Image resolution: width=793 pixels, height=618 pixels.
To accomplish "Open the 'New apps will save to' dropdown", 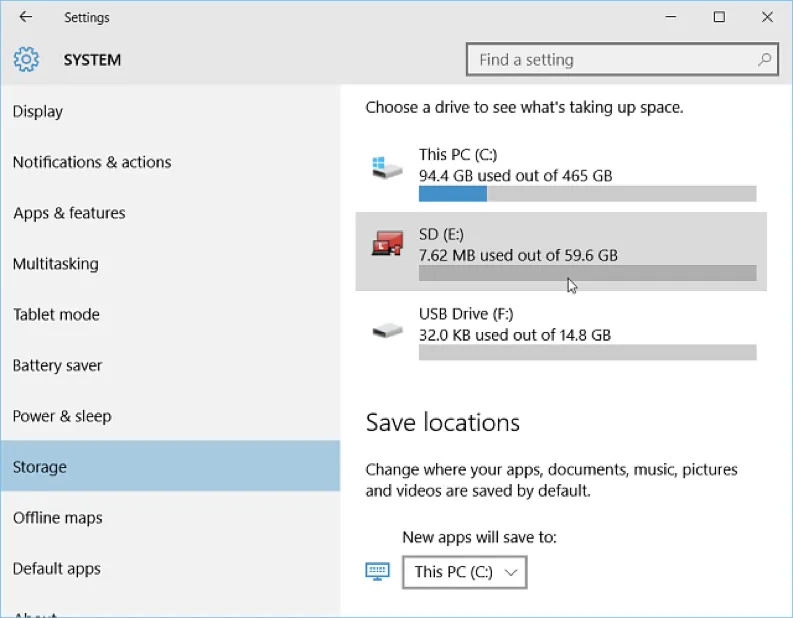I will [x=465, y=572].
